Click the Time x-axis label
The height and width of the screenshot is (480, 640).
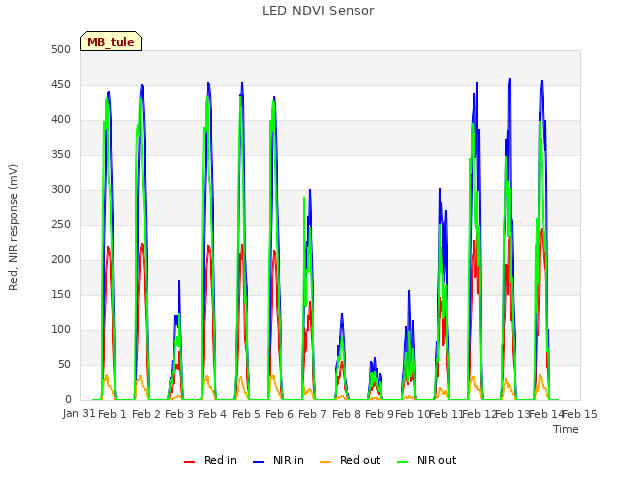pyautogui.click(x=566, y=429)
